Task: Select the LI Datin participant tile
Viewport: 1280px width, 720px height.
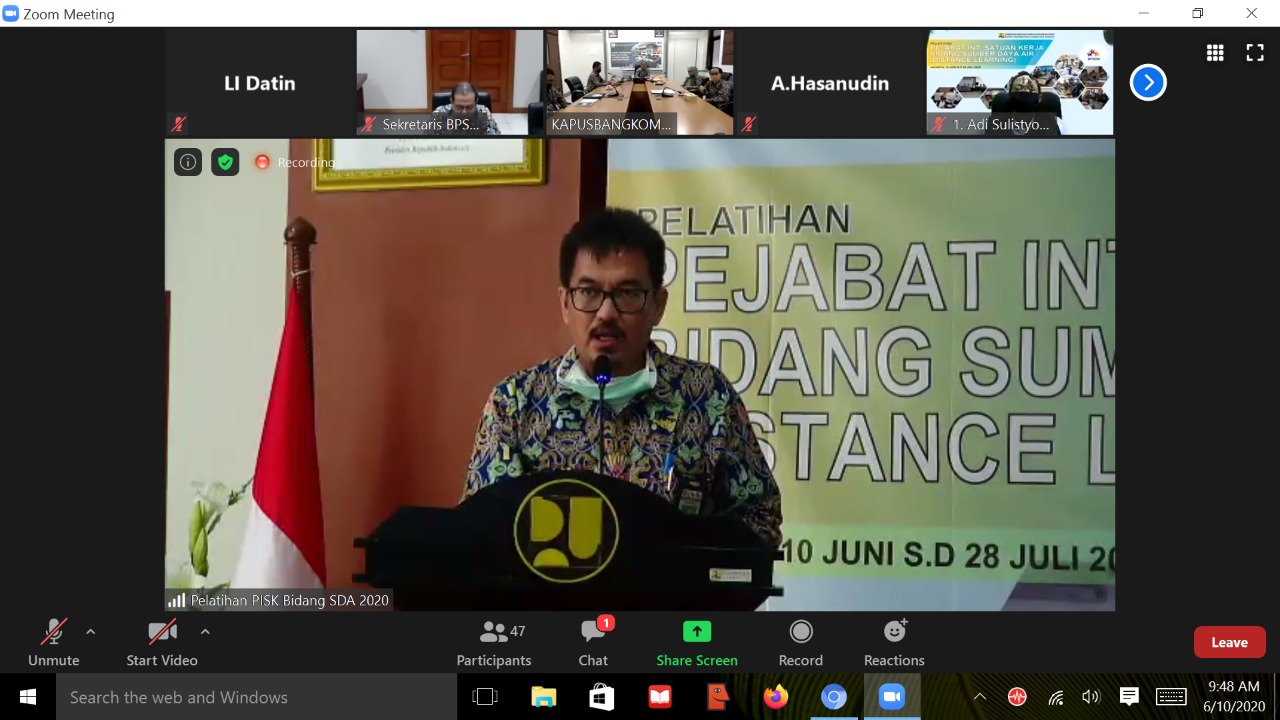Action: click(259, 83)
